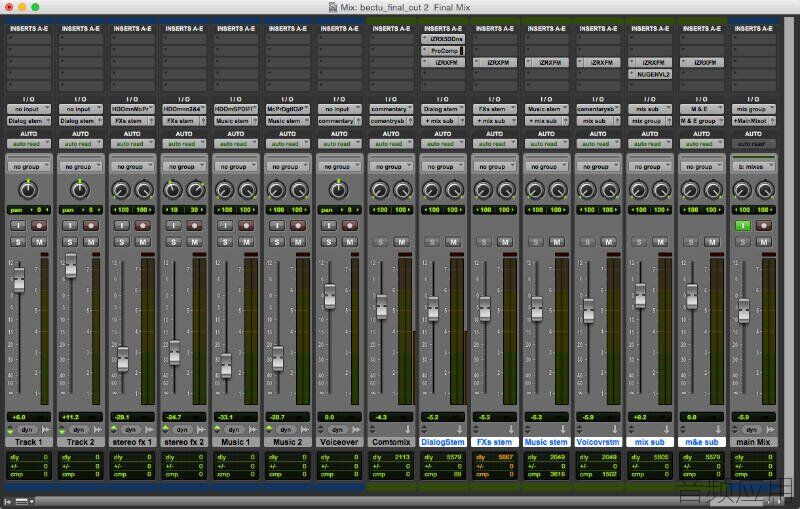Select the main Mix track name
Viewport: 800px width, 509px height.
[754, 442]
